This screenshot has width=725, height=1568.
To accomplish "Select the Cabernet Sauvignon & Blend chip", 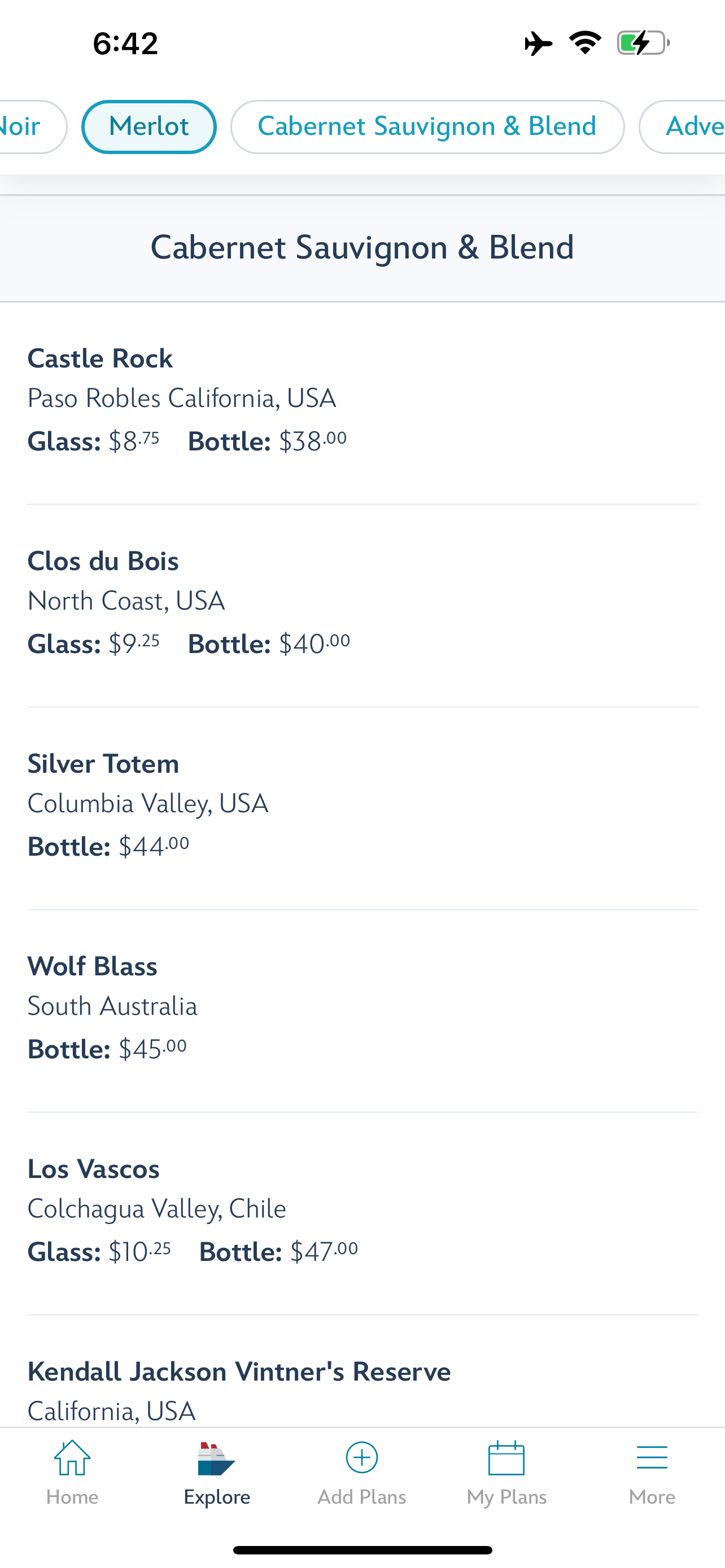I will (x=427, y=126).
